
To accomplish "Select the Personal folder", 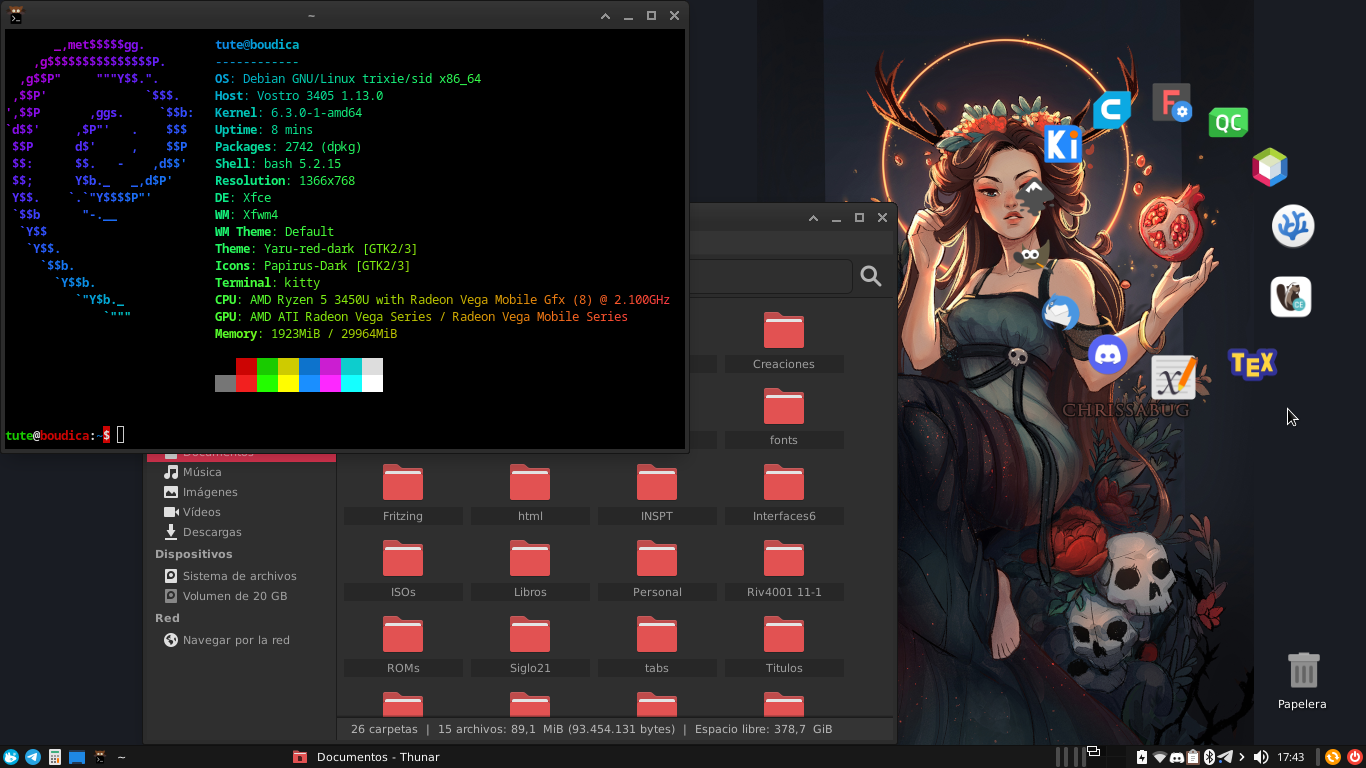I will click(x=657, y=570).
